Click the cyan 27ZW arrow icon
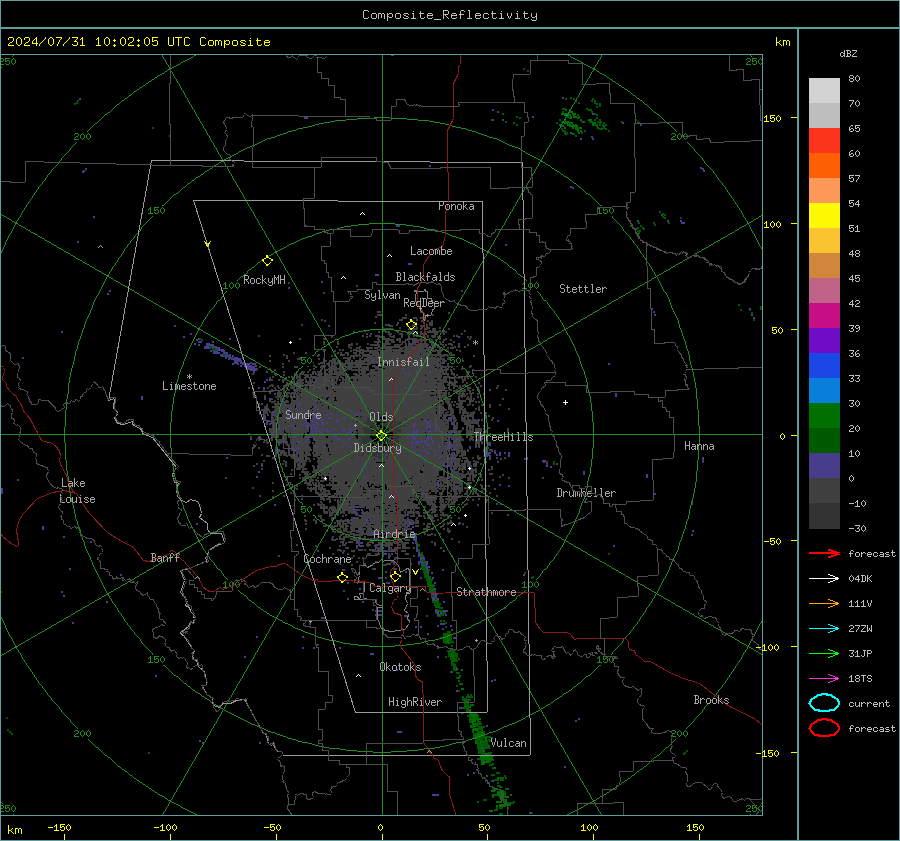The image size is (900, 841). (824, 629)
